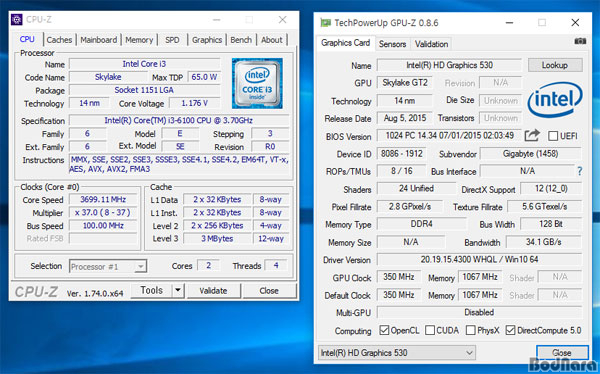600x374 pixels.
Task: Click the Specification field showing i3-6100 CPU
Action: coord(179,120)
